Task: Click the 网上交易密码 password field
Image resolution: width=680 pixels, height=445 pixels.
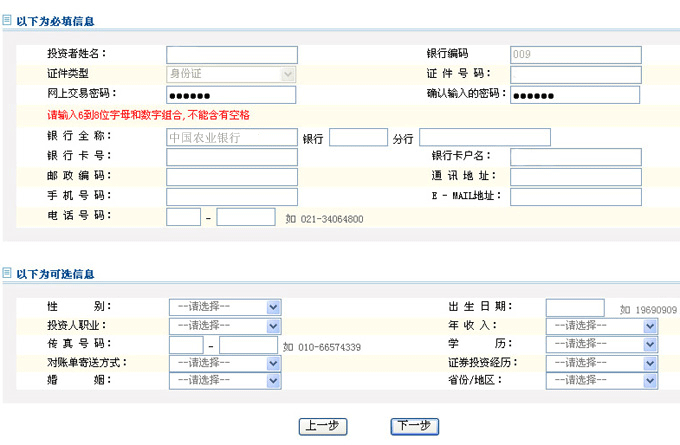Action: [231, 95]
